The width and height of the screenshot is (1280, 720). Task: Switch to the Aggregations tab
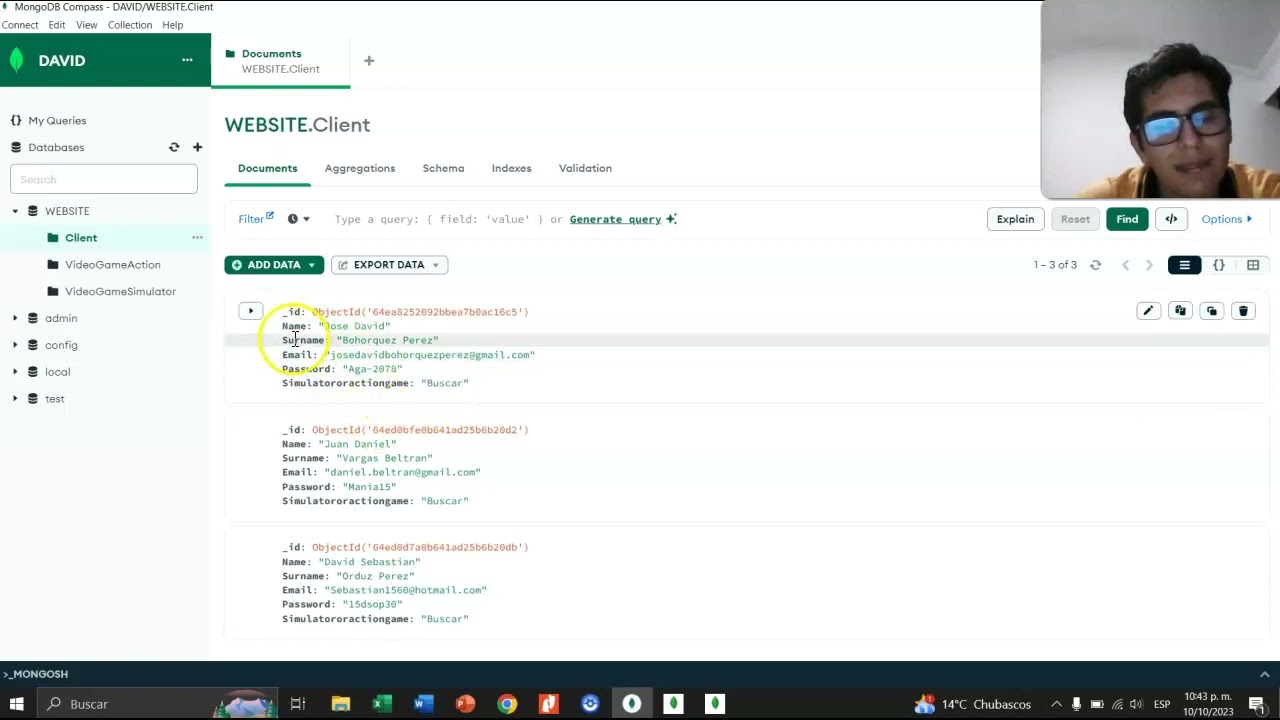tap(360, 168)
